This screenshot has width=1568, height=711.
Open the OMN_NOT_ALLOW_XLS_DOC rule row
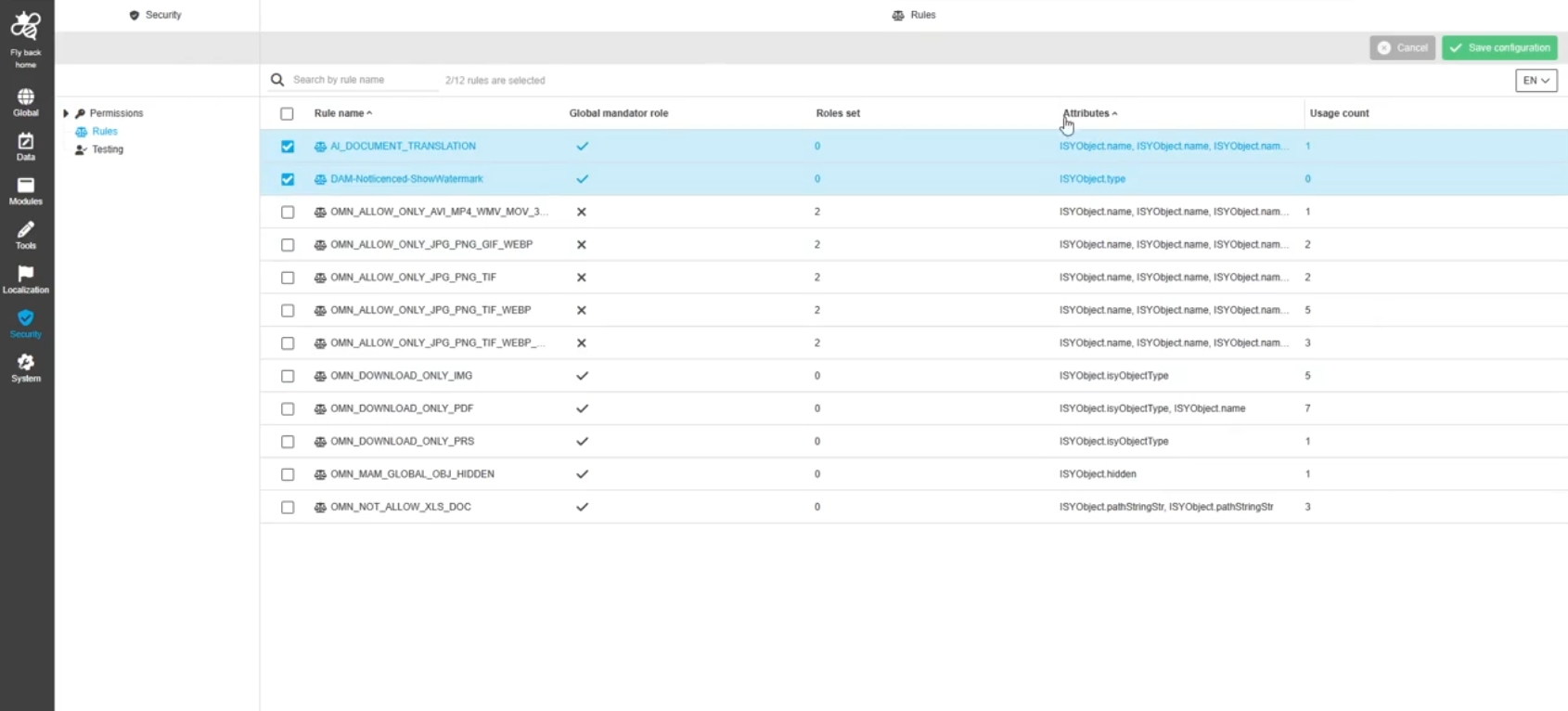tap(401, 507)
